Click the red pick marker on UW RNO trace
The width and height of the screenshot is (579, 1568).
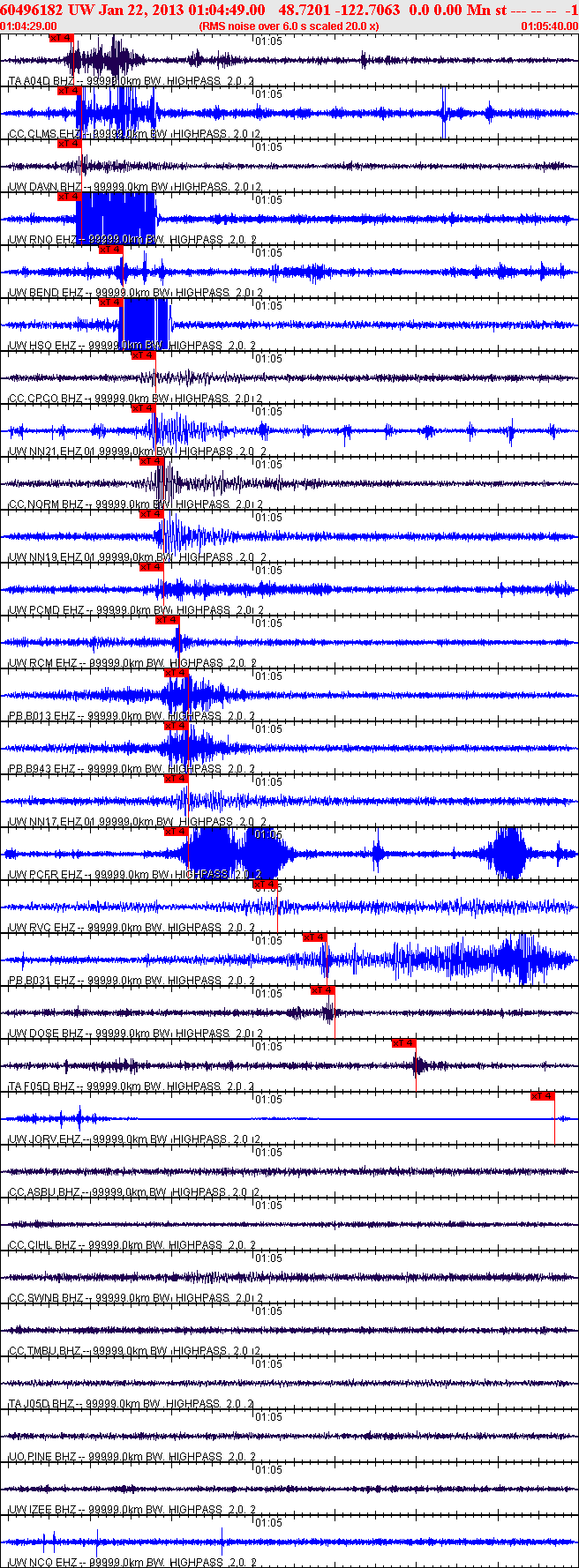pyautogui.click(x=69, y=197)
